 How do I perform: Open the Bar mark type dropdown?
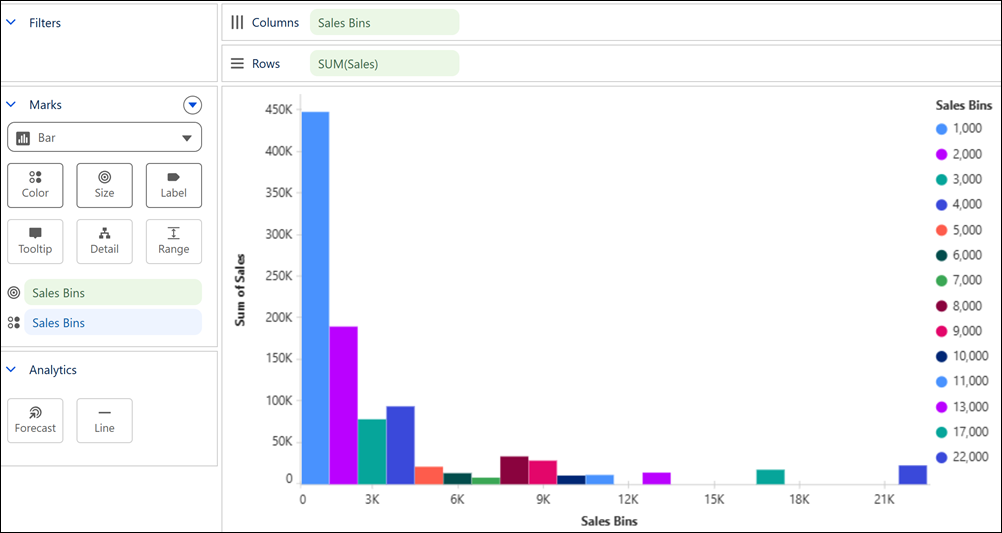(x=104, y=137)
